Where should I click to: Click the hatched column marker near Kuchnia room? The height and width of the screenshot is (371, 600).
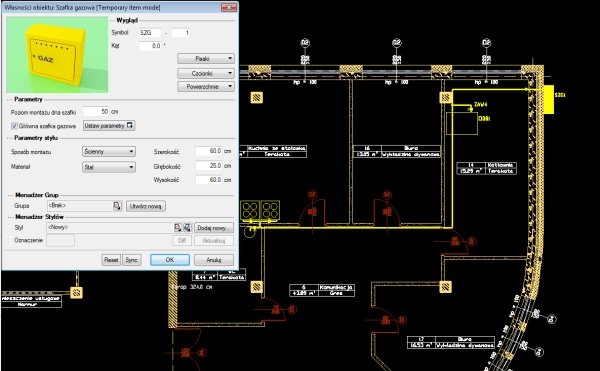pyautogui.click(x=257, y=98)
